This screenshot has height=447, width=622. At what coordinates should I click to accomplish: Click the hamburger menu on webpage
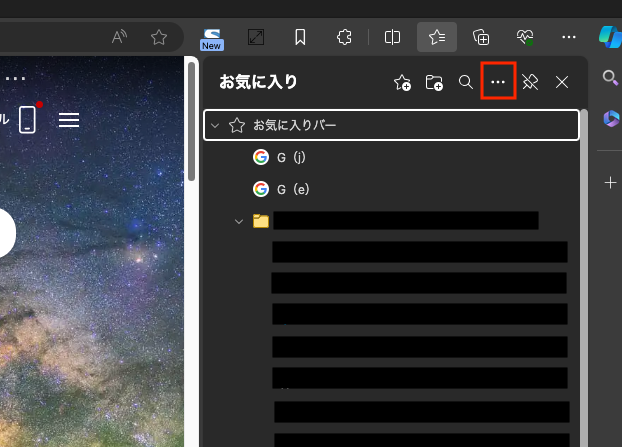pyautogui.click(x=69, y=120)
